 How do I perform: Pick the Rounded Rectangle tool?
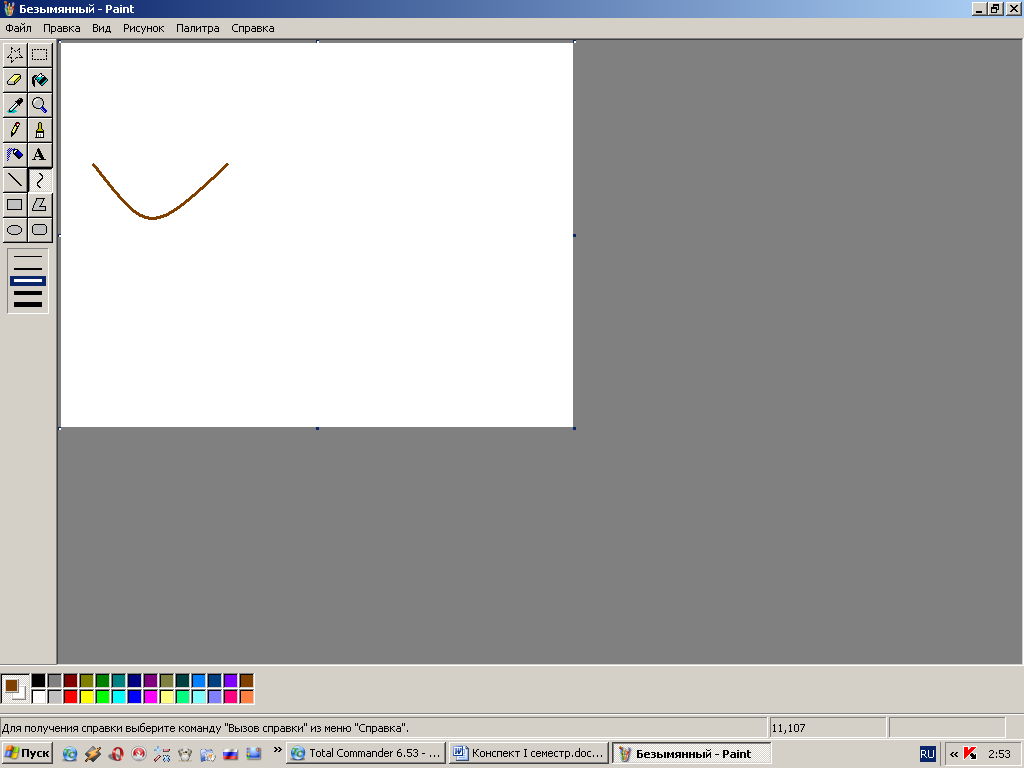(40, 229)
